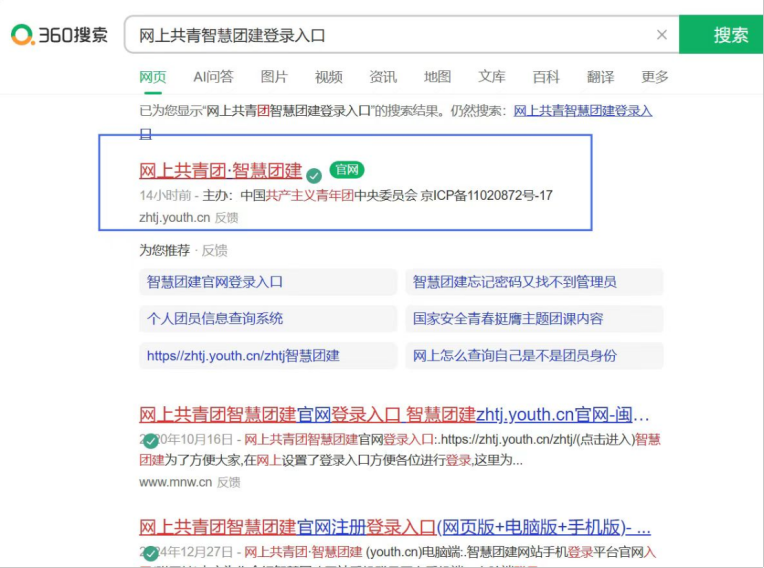Open the 视频 tab
The width and height of the screenshot is (764, 568).
[328, 77]
